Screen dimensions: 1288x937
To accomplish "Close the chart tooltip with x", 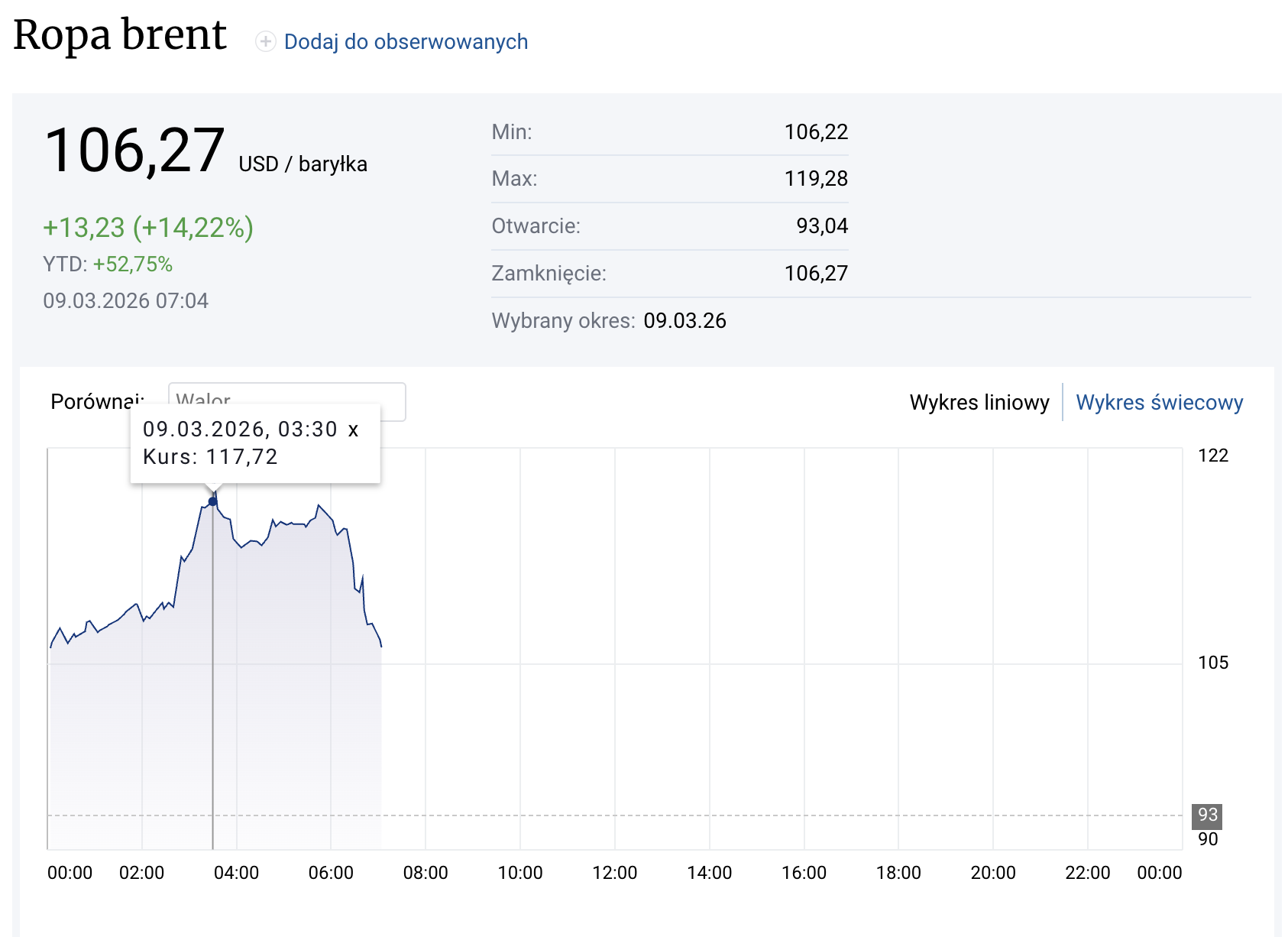I will pyautogui.click(x=353, y=430).
